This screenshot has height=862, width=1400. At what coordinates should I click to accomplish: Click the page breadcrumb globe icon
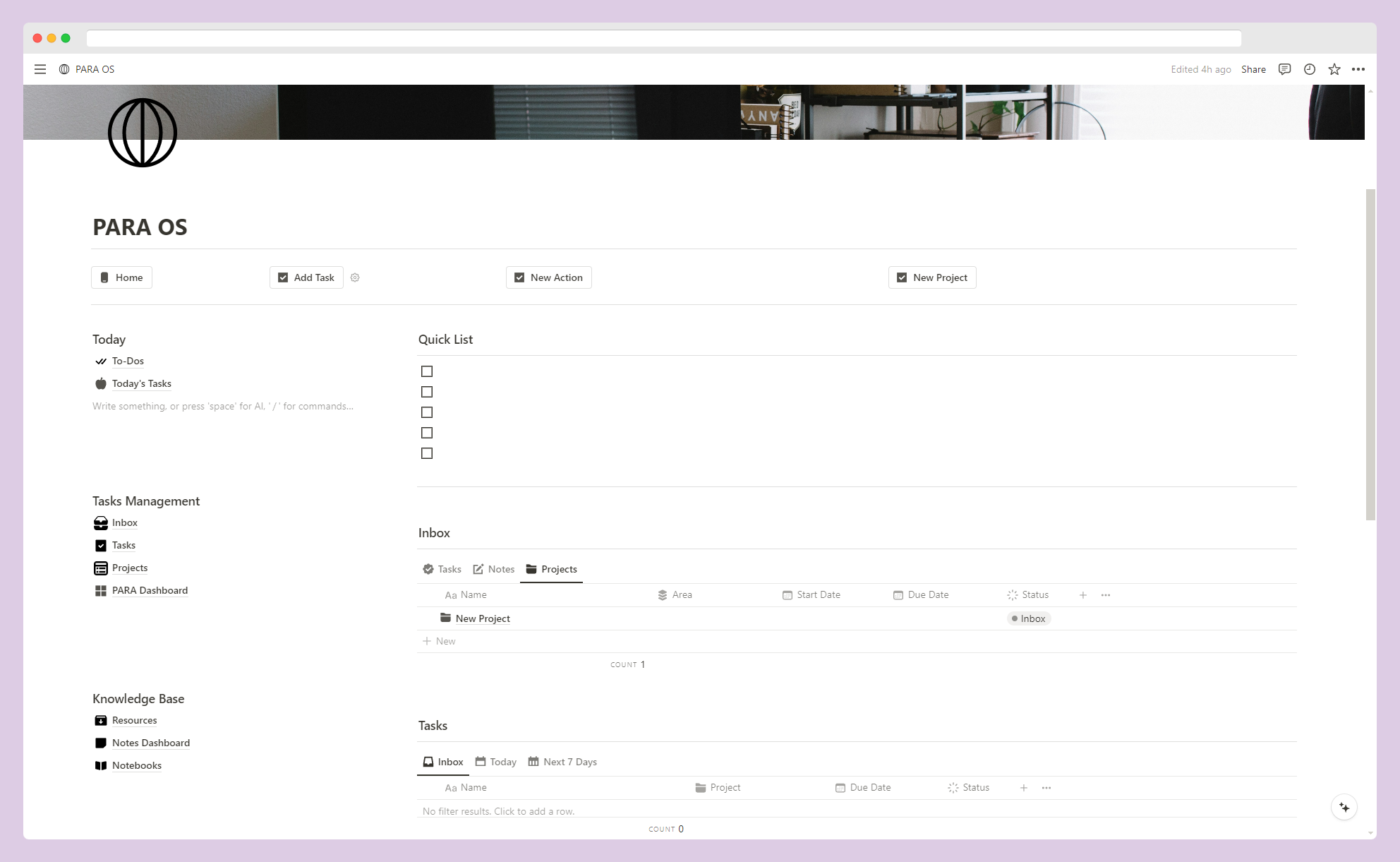click(x=64, y=69)
